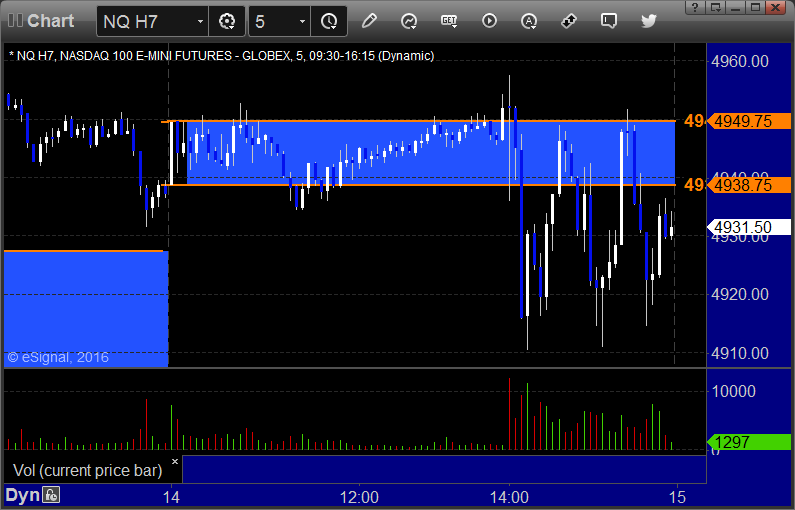Image resolution: width=795 pixels, height=510 pixels.
Task: Open the GET studies menu icon
Action: (x=449, y=21)
